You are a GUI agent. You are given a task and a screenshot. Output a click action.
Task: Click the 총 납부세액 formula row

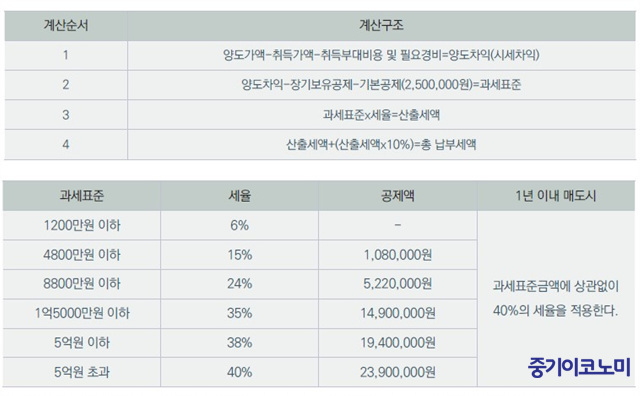pos(320,145)
